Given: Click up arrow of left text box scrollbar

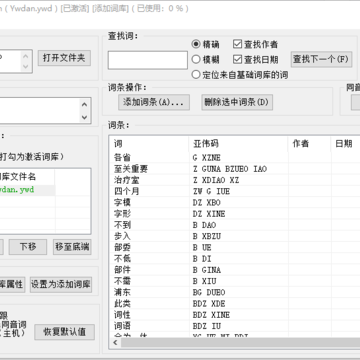Looking at the screenshot, I should click(x=84, y=105).
